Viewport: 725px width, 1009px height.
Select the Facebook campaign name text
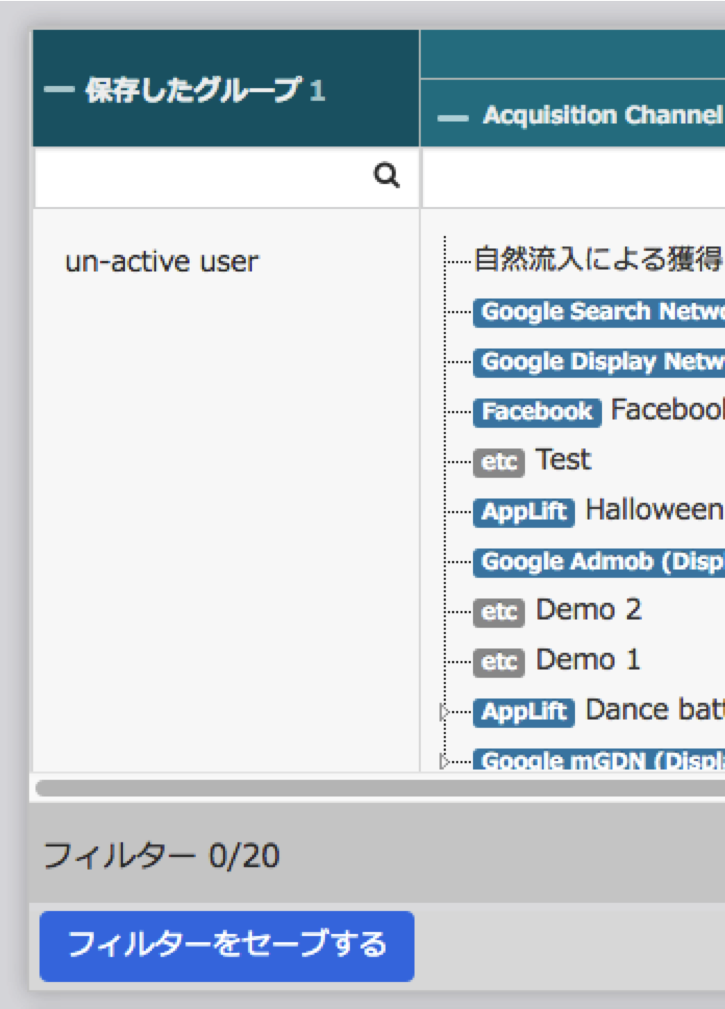(668, 410)
